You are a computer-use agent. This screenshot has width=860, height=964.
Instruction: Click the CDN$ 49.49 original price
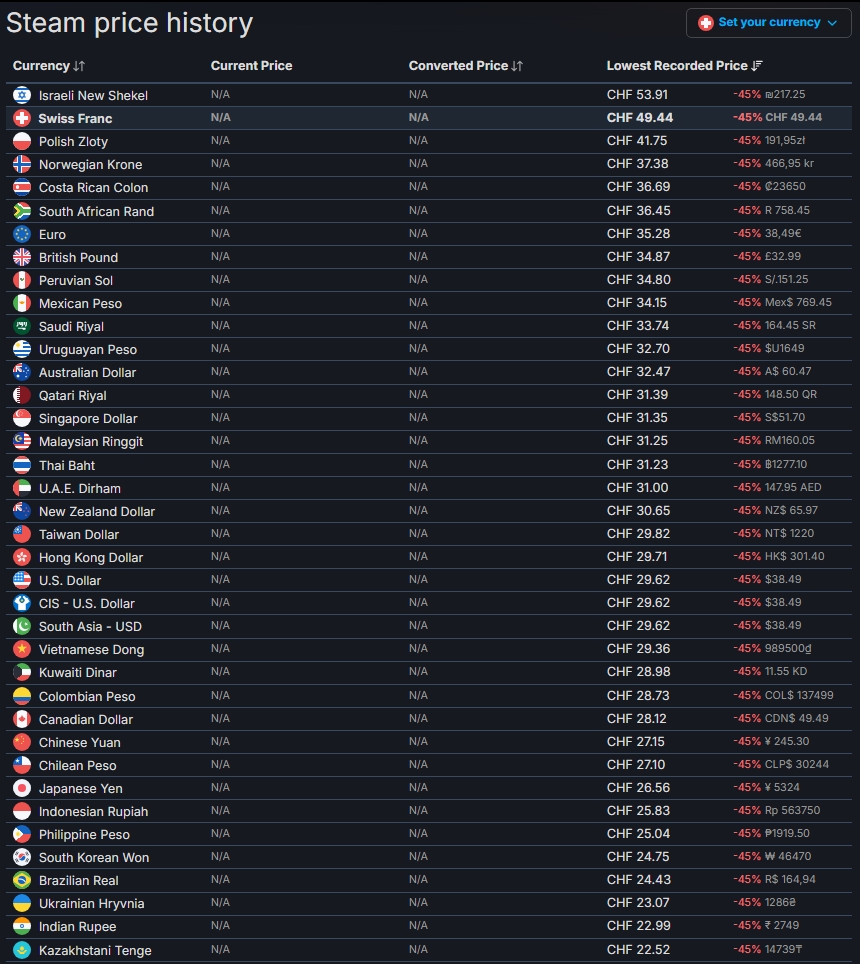tap(797, 719)
